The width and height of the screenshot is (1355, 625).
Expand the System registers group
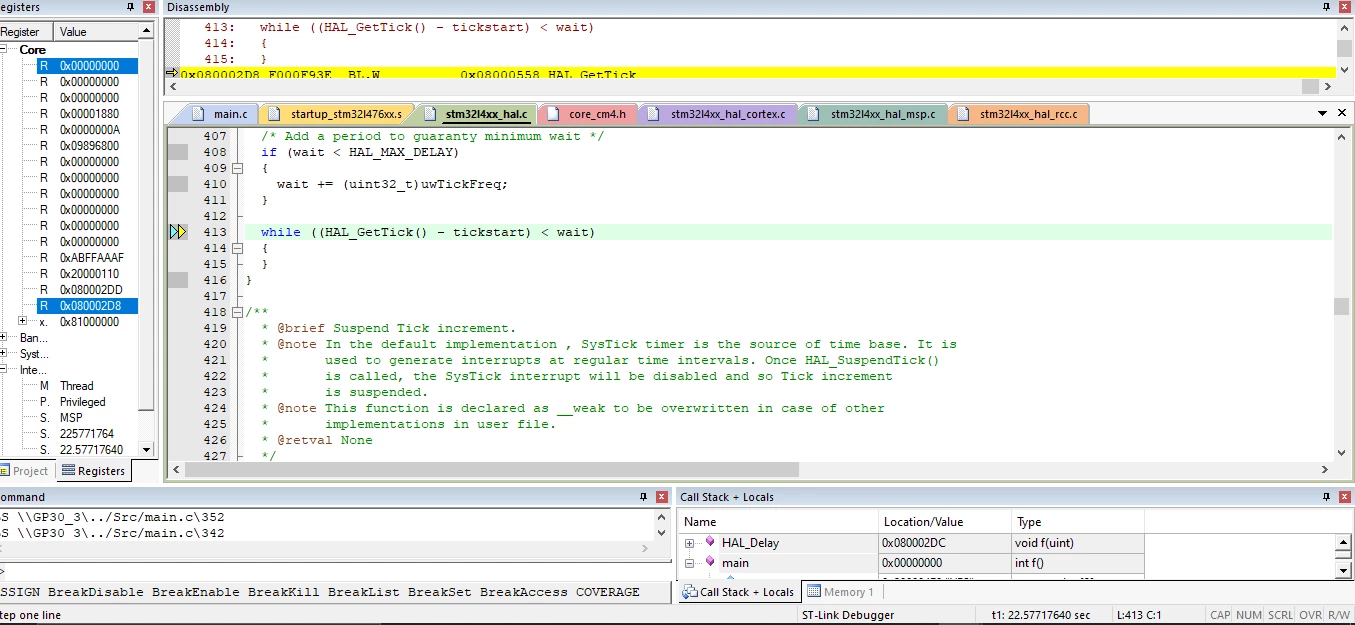click(x=5, y=354)
